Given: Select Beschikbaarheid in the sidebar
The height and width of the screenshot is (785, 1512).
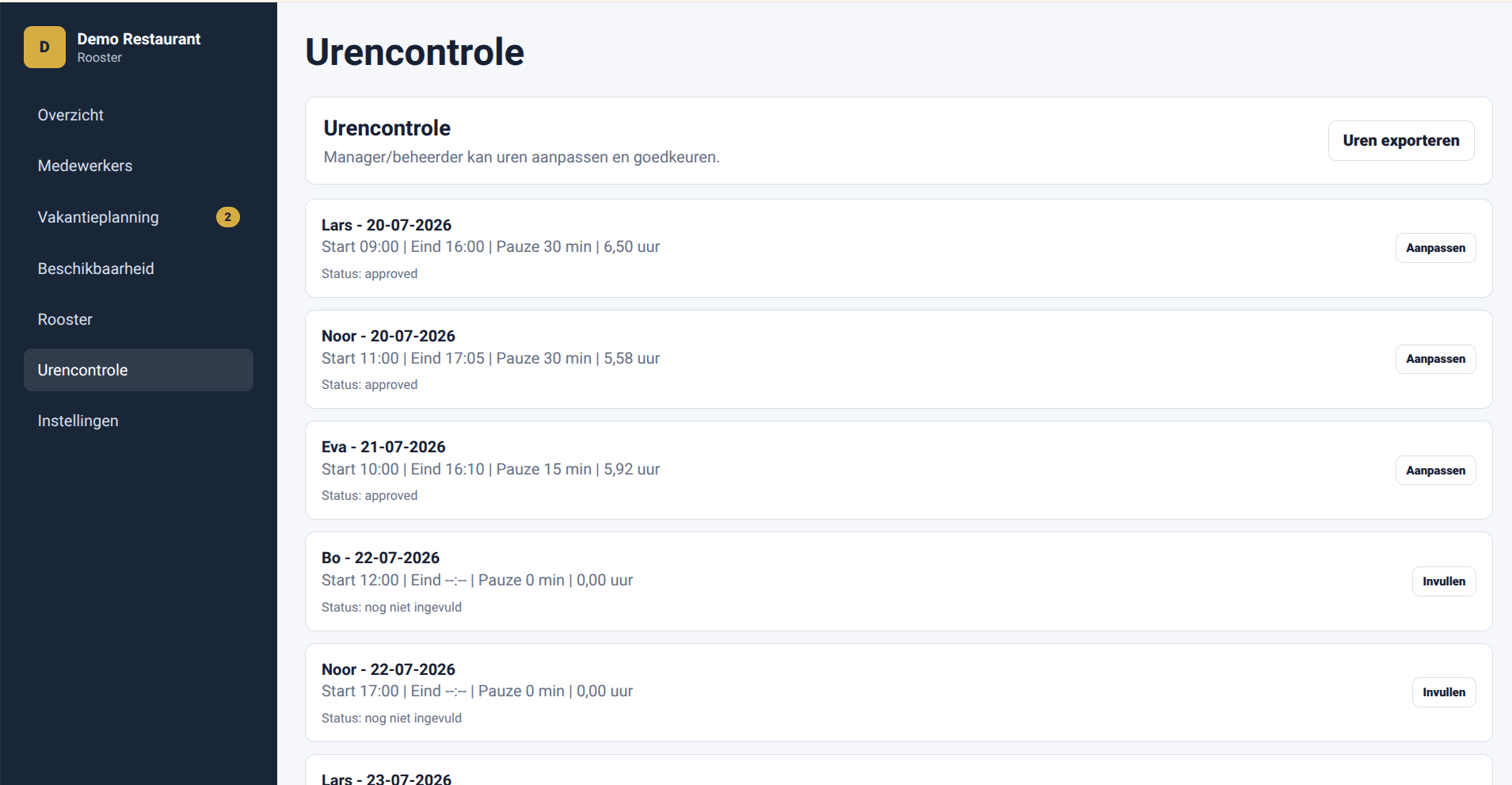Looking at the screenshot, I should click(x=139, y=269).
